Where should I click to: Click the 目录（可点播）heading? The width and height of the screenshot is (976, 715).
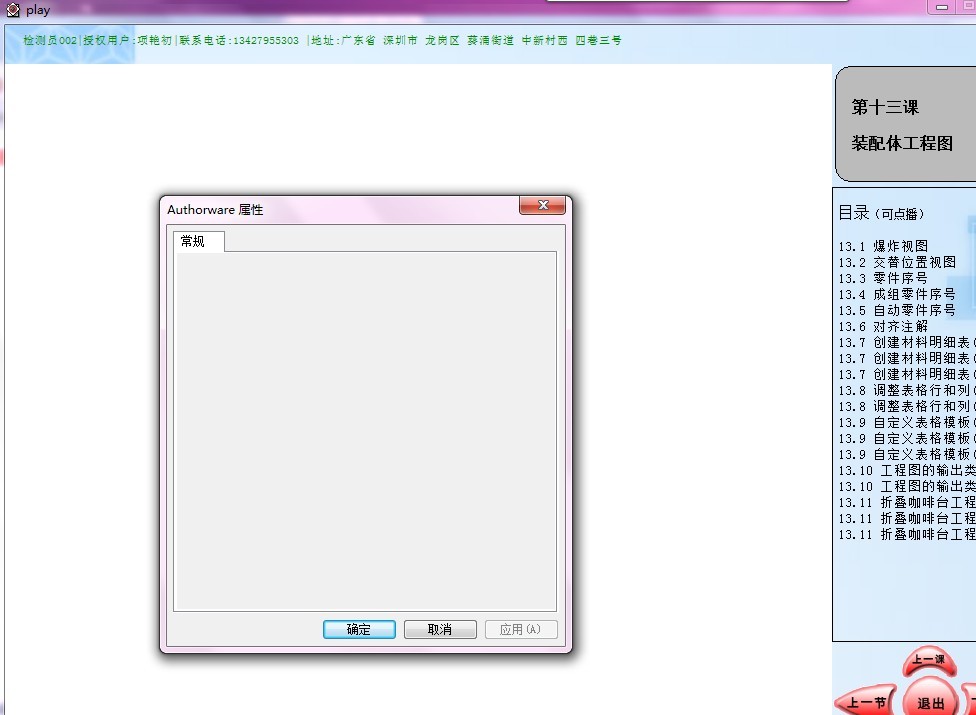click(x=881, y=213)
